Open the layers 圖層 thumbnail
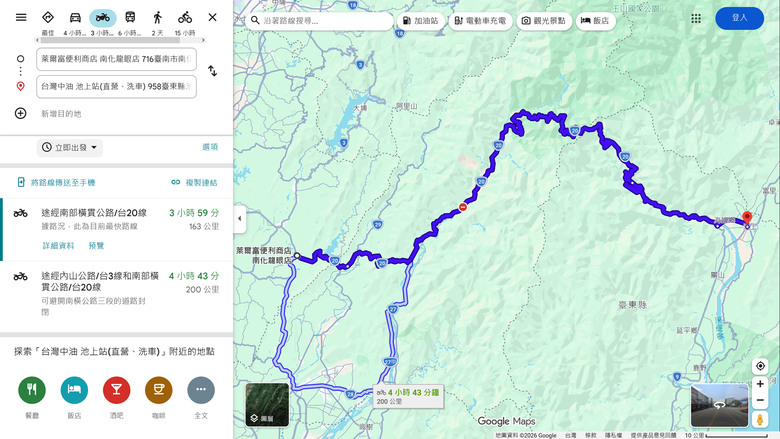This screenshot has width=780, height=439. pos(267,404)
